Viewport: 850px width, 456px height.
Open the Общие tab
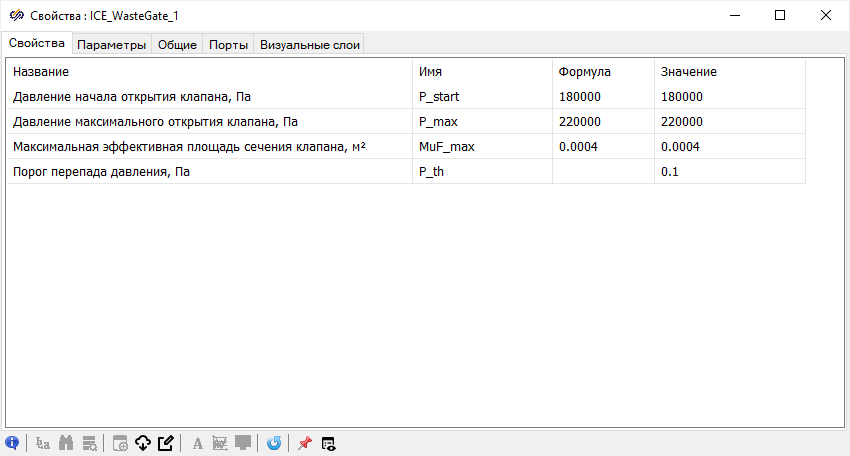(x=177, y=45)
